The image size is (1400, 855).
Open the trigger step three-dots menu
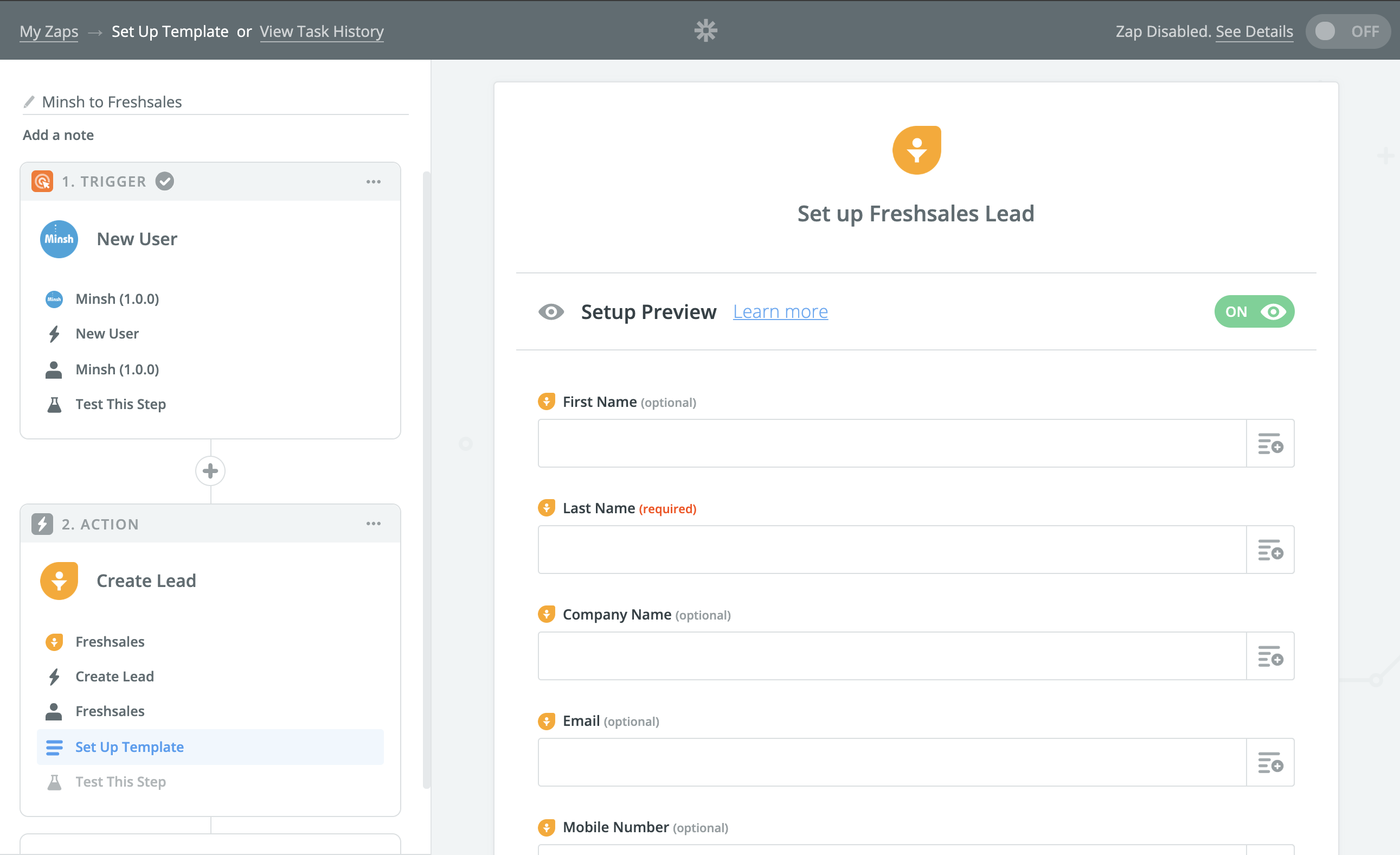point(373,182)
